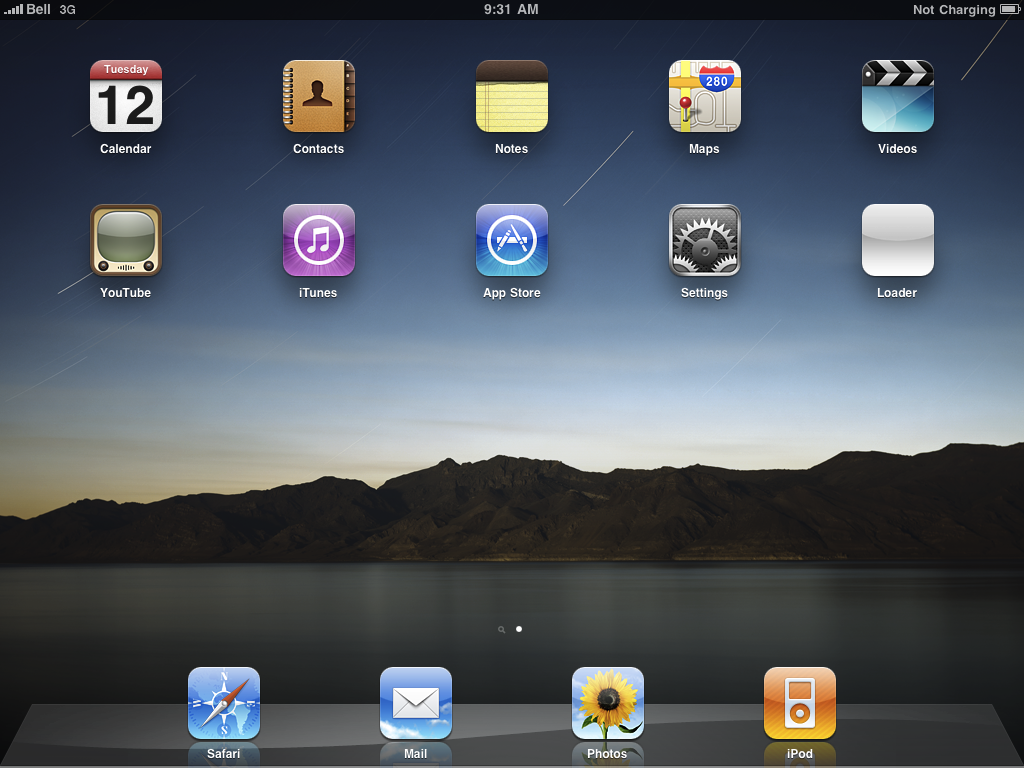Open Safari from the dock
1024x768 pixels.
[224, 703]
